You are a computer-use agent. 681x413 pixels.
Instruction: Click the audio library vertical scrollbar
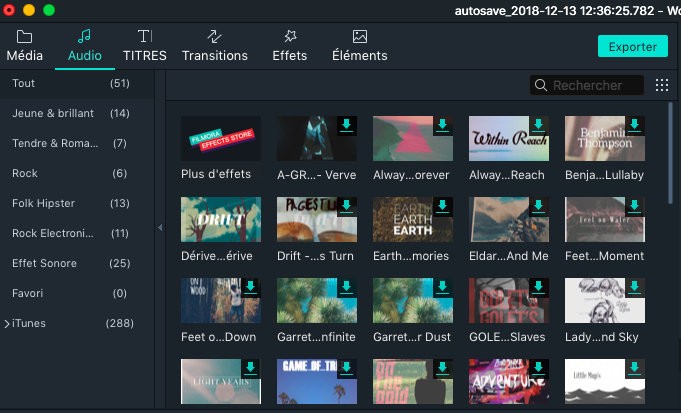[670, 152]
